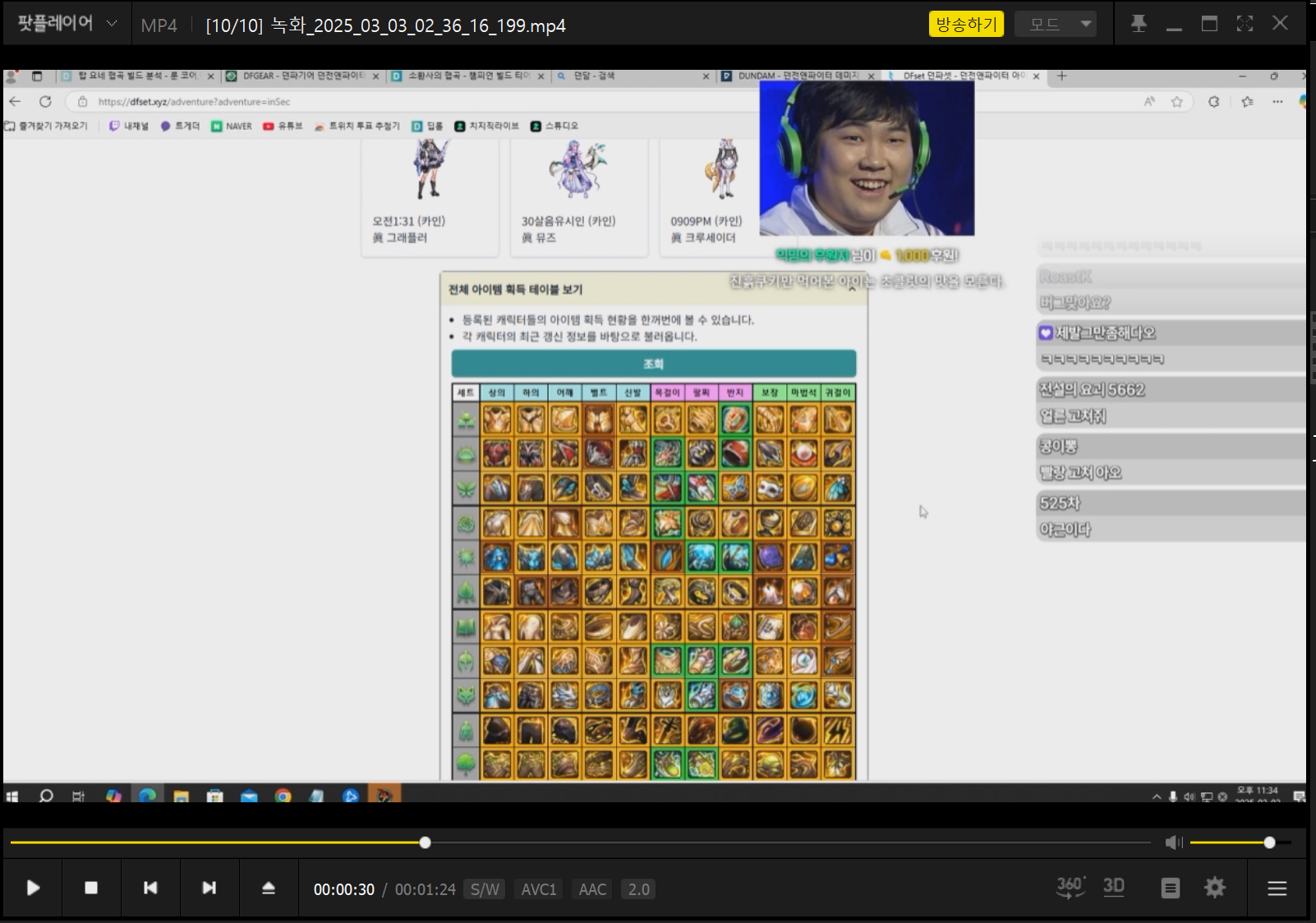Toggle the S/W decoder indicator
The width and height of the screenshot is (1316, 923).
click(485, 889)
